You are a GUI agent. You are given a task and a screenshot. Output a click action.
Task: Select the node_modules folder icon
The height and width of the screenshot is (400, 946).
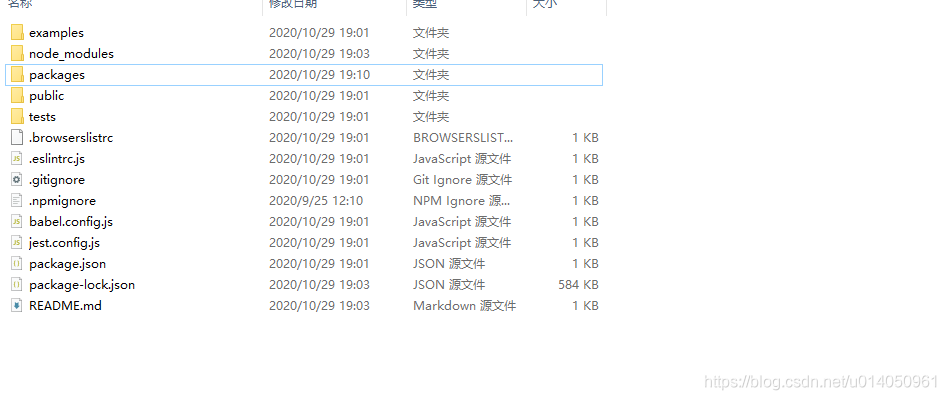click(x=17, y=54)
